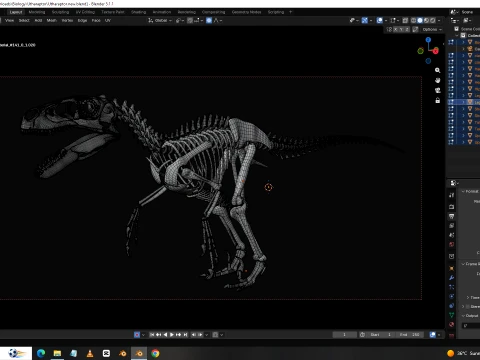Click the lock camera to view icon

pyautogui.click(x=438, y=100)
